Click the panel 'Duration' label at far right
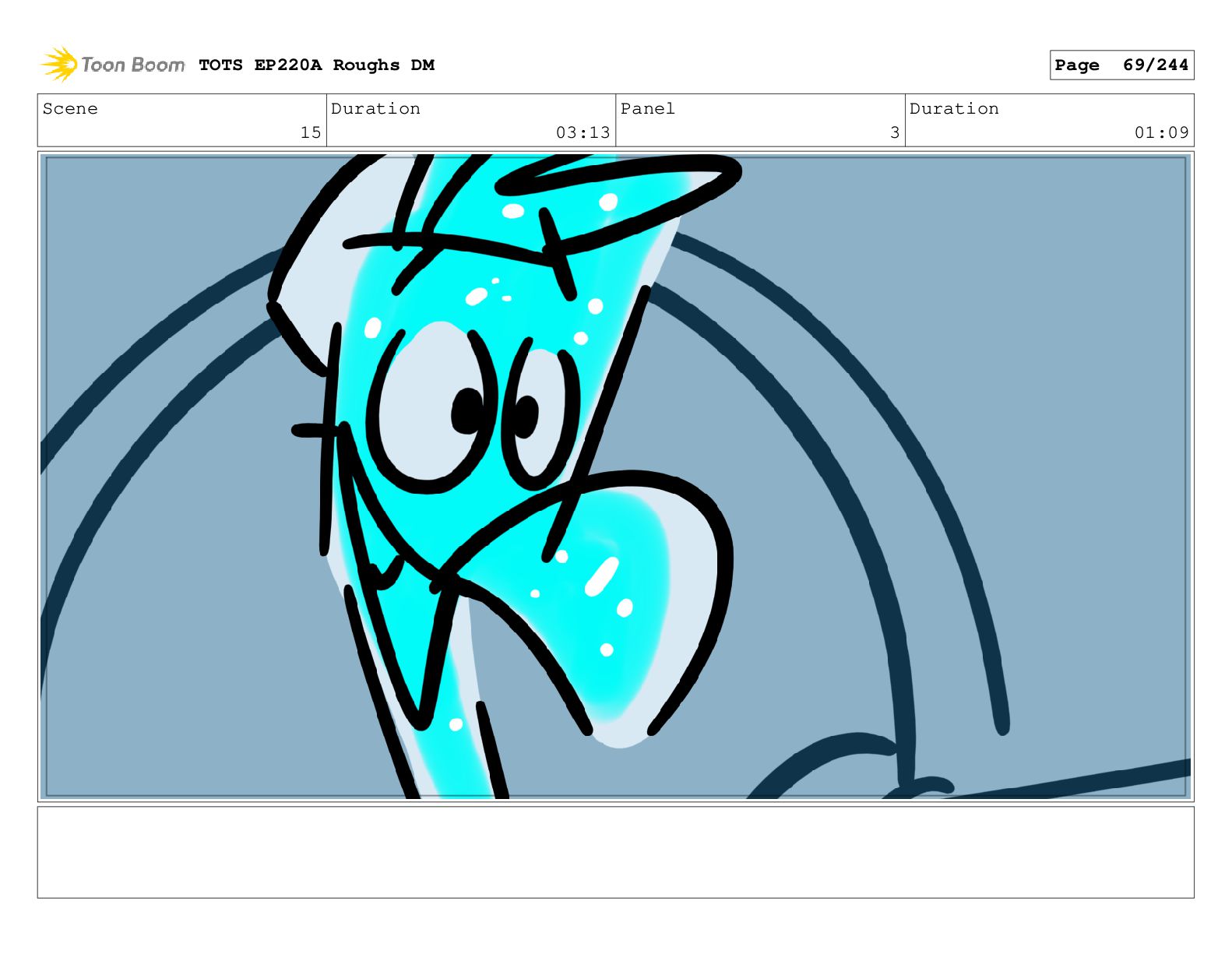 (954, 109)
